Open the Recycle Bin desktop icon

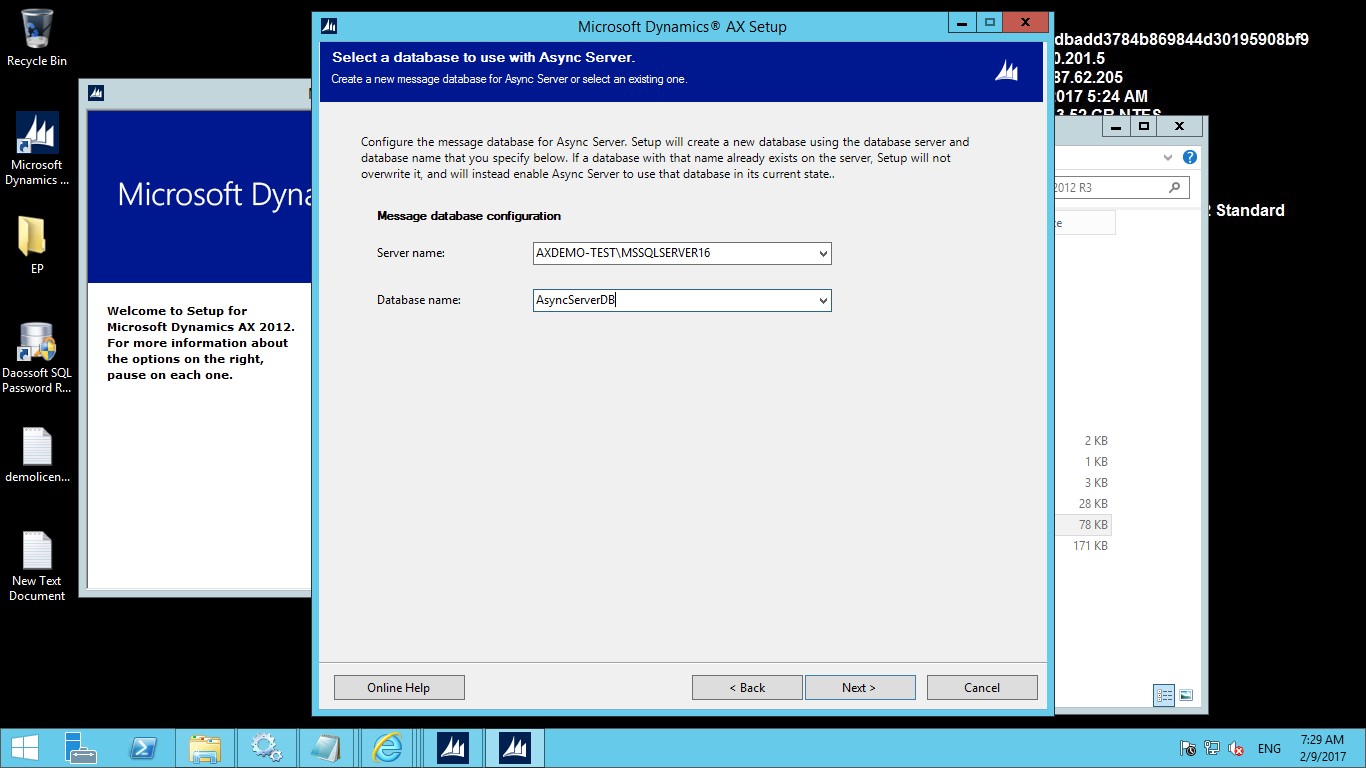pos(36,38)
